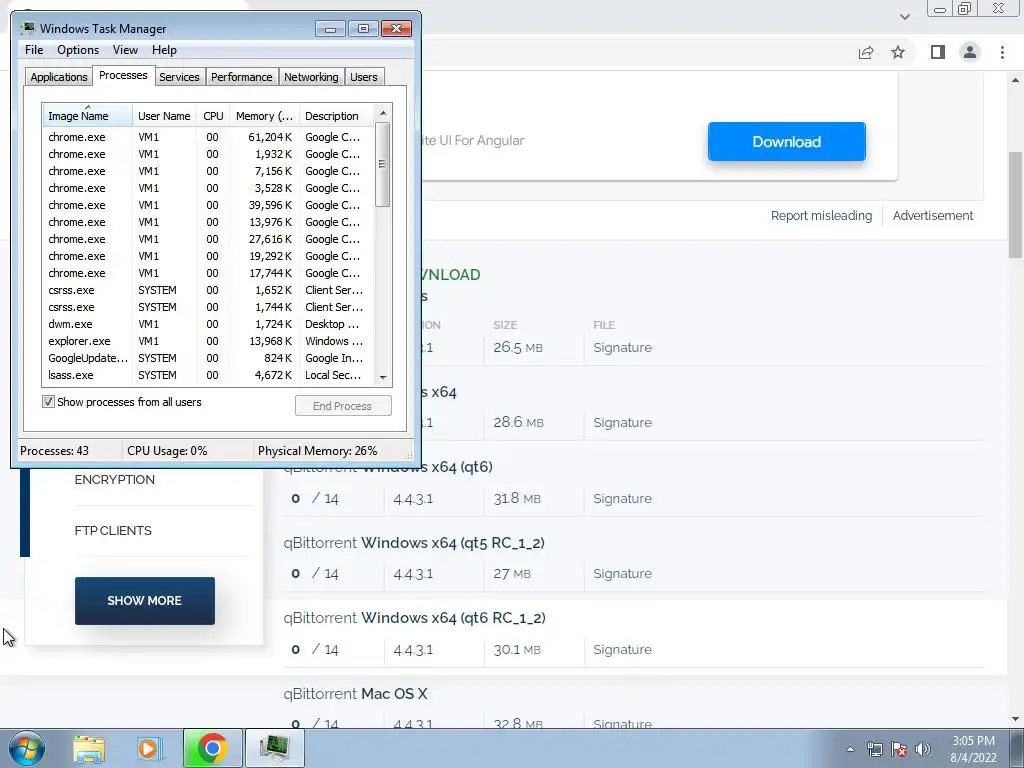Select the Processes tab
This screenshot has height=768, width=1024.
coord(123,75)
